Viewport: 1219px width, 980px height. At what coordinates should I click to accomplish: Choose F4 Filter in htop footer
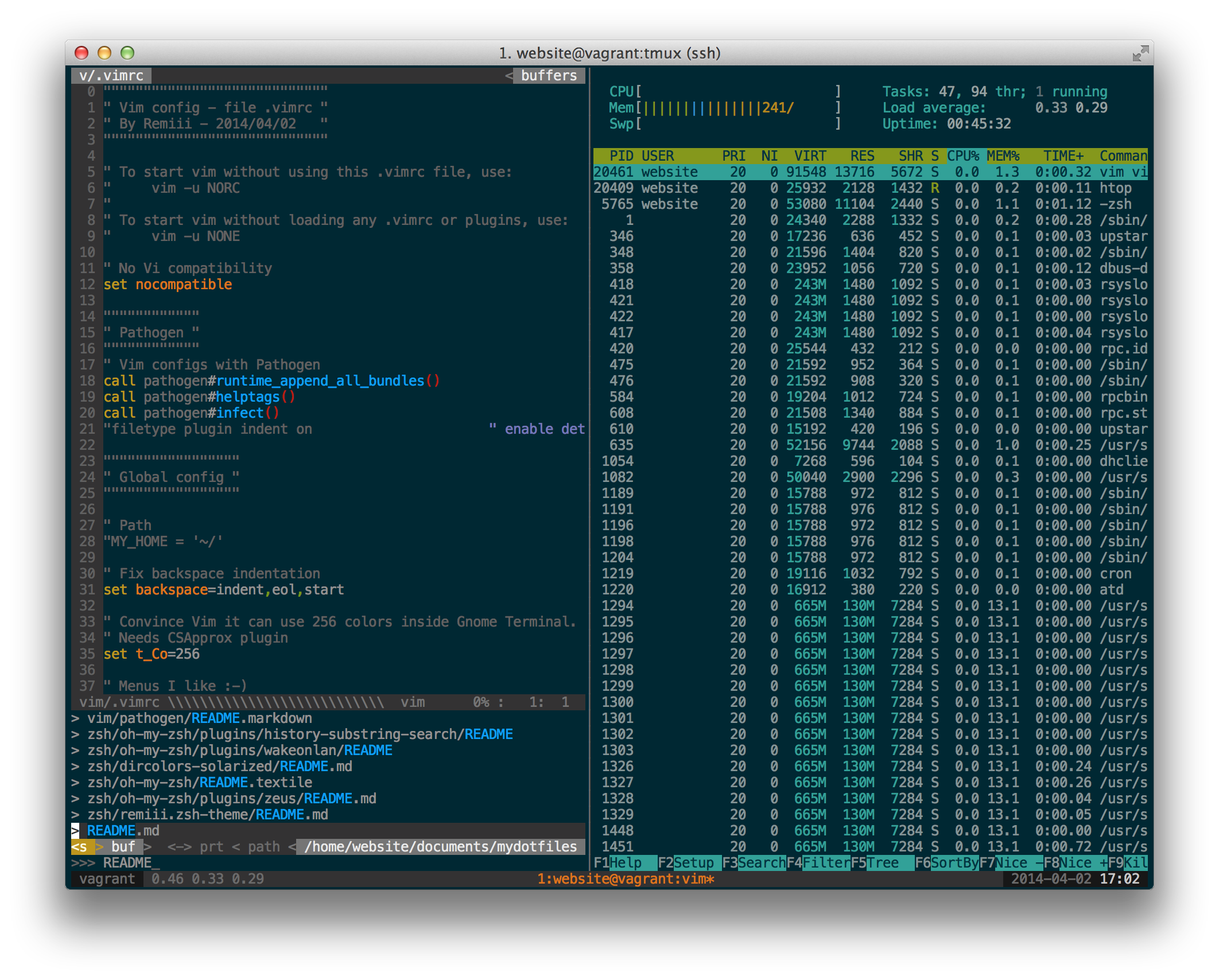(818, 863)
